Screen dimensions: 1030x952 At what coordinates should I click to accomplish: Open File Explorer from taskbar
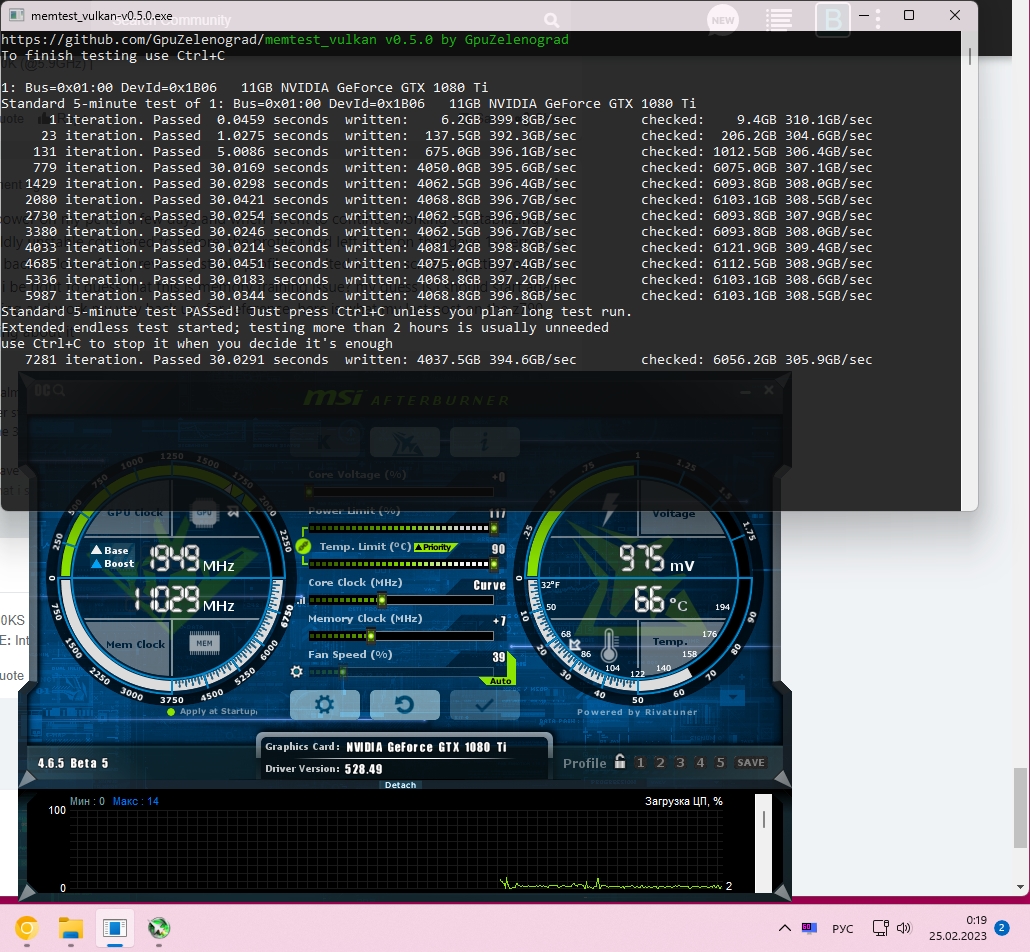pyautogui.click(x=70, y=928)
